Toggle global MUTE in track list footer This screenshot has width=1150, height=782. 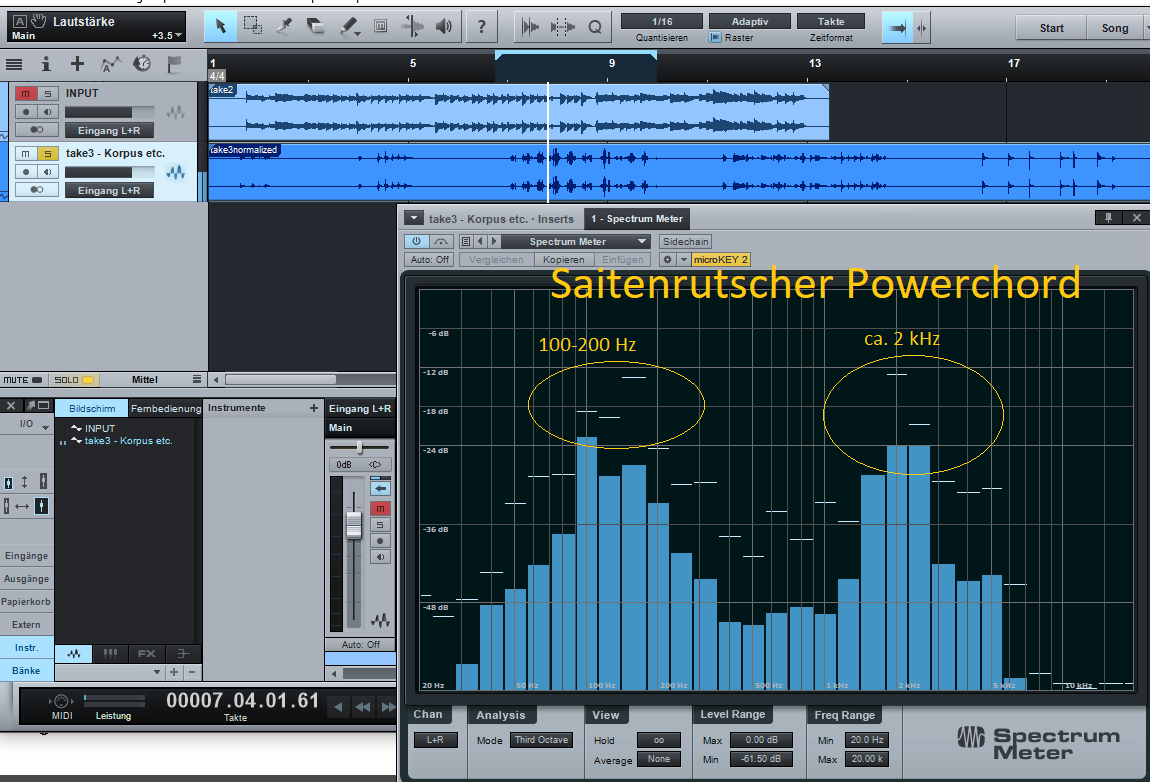coord(23,380)
